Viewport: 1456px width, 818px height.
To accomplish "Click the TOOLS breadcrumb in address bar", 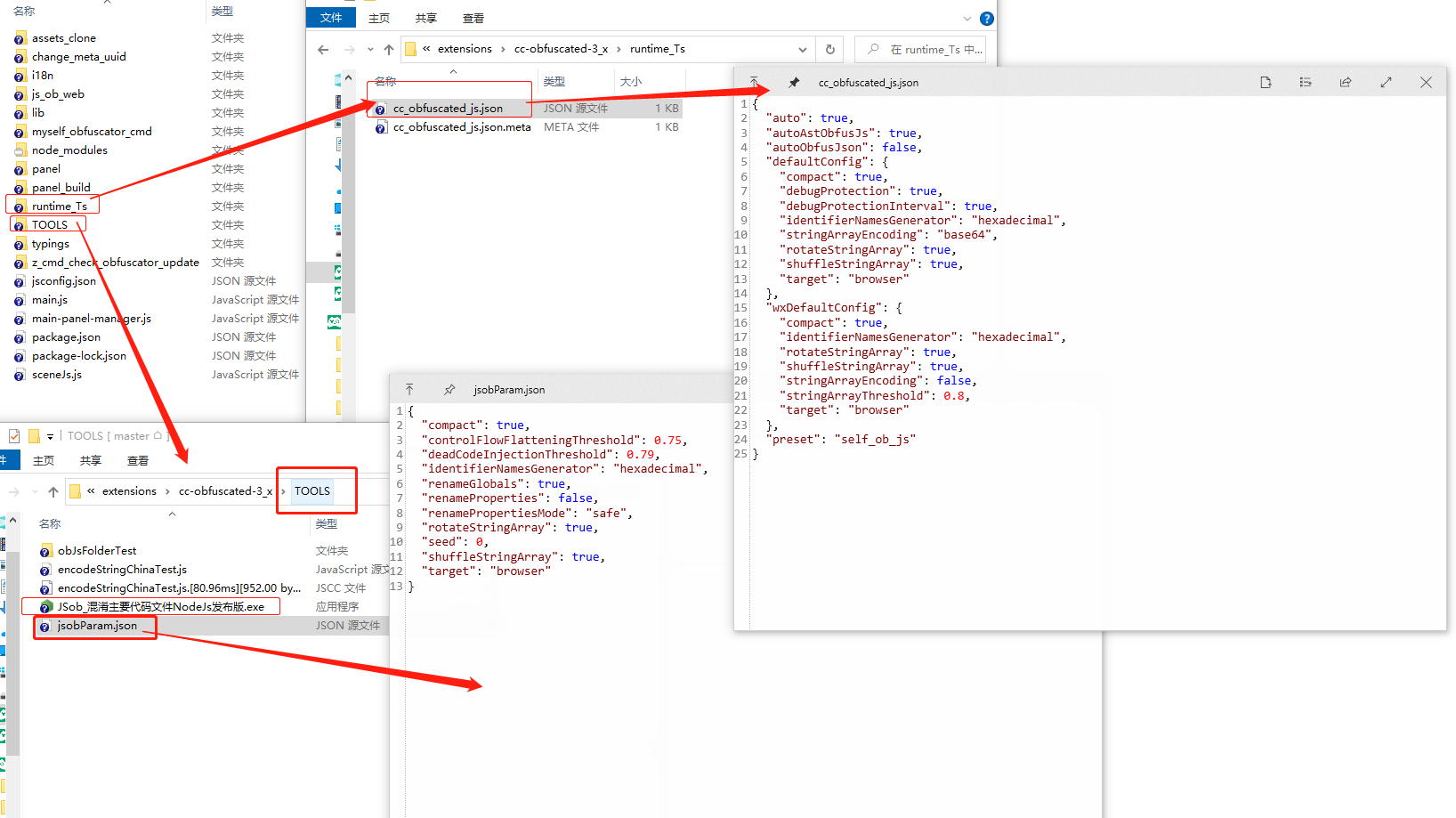I will click(312, 491).
